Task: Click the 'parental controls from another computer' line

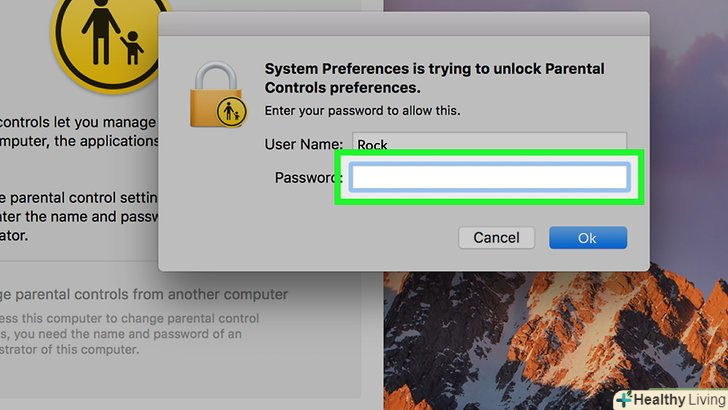Action: (145, 294)
